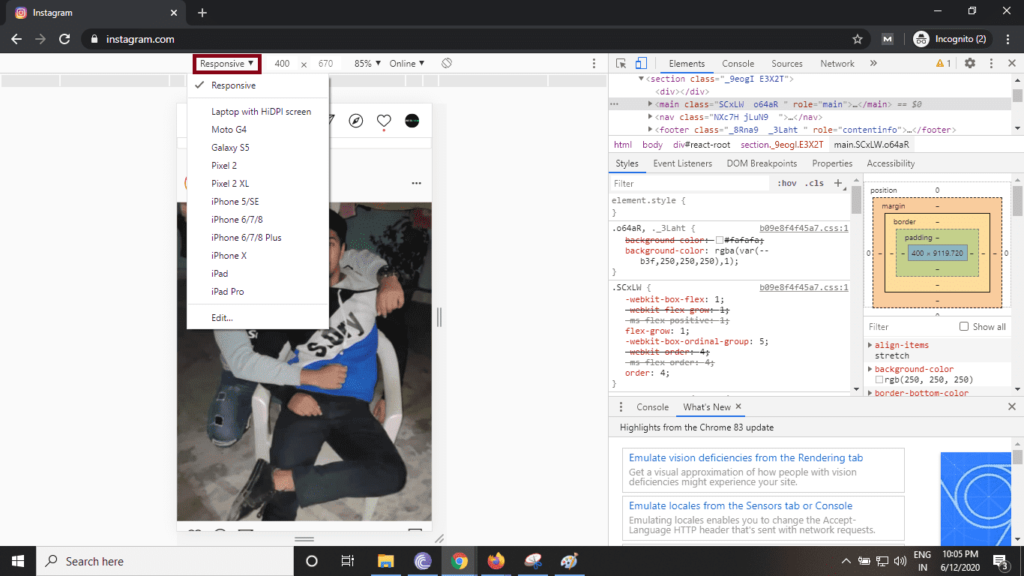Image resolution: width=1024 pixels, height=576 pixels.
Task: Toggle the .cls classes button
Action: [x=814, y=184]
